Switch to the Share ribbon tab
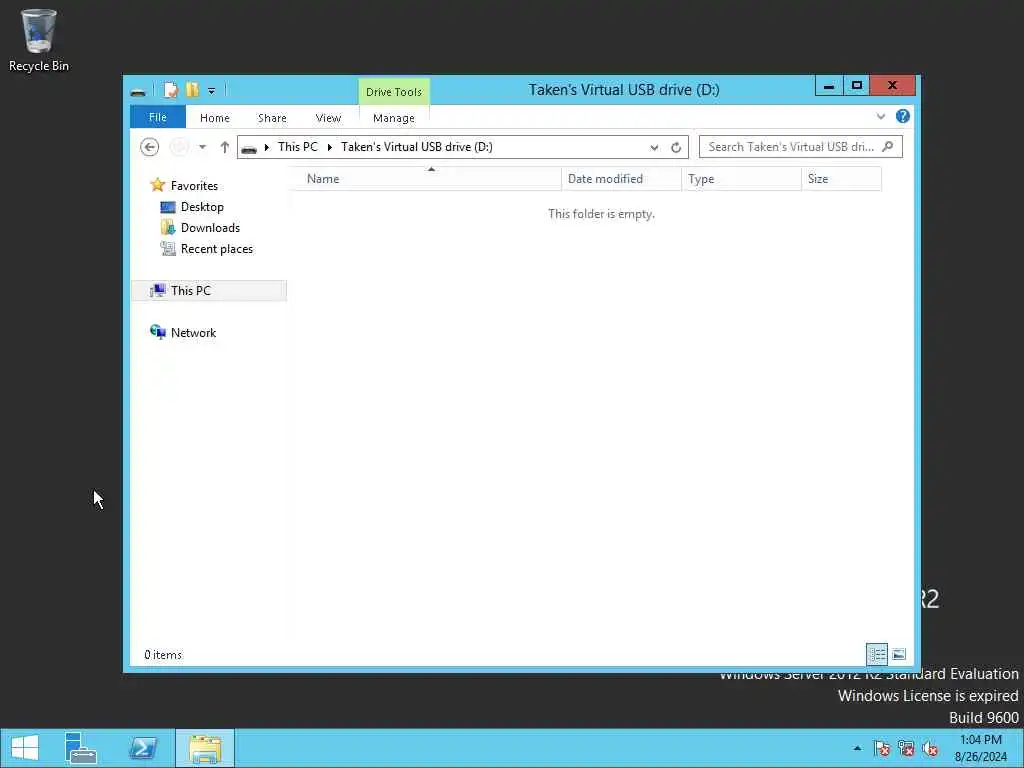This screenshot has width=1024, height=768. coord(272,118)
